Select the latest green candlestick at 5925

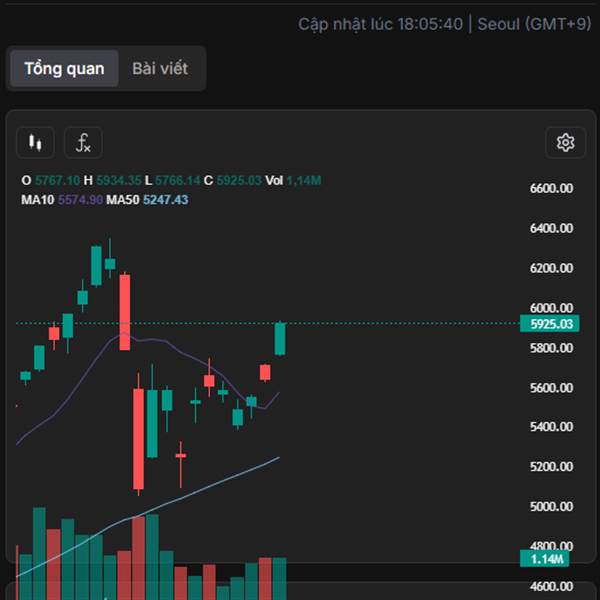[280, 339]
